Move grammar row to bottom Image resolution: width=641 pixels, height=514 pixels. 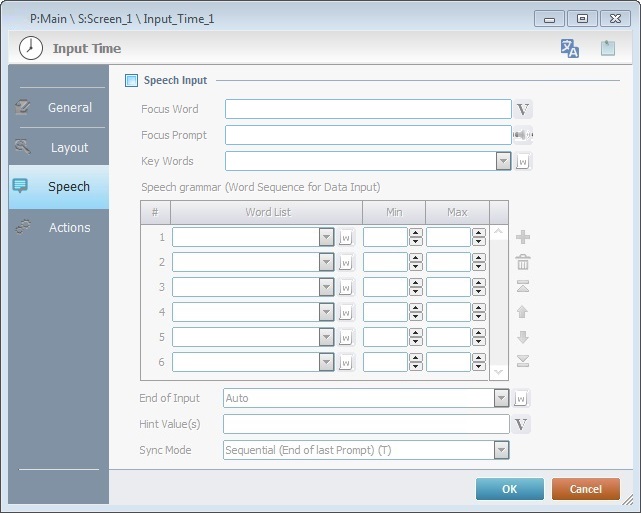(x=523, y=361)
